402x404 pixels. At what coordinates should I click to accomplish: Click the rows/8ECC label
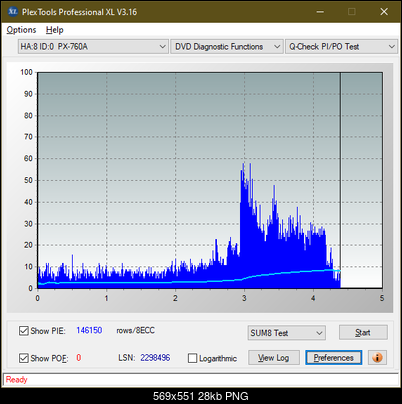pos(136,330)
